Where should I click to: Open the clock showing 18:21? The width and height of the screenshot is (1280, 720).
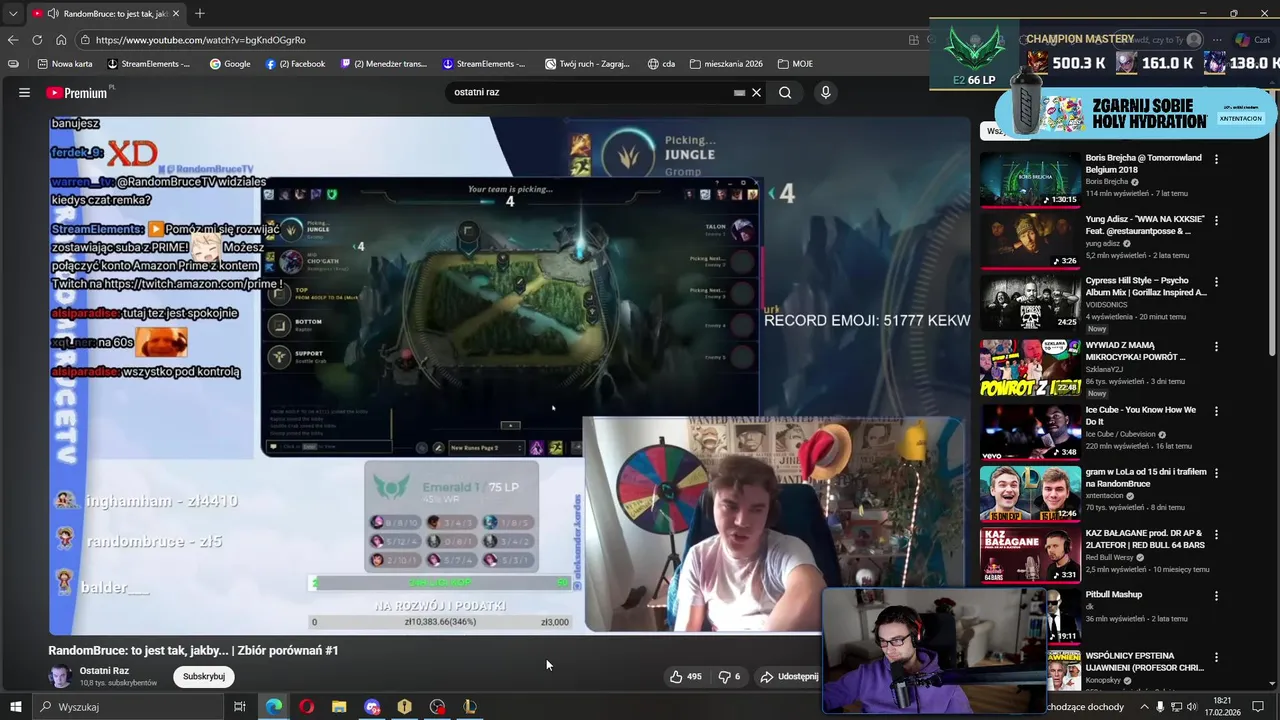1222,707
